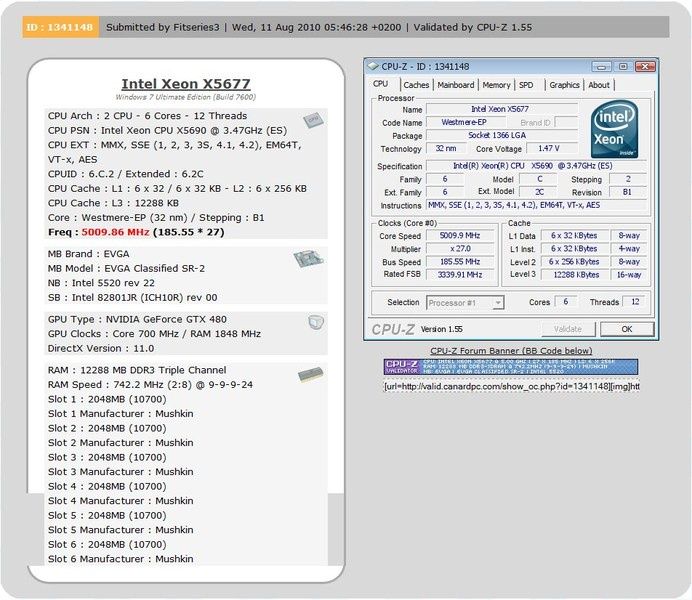This screenshot has height=600, width=692.
Task: Click the Level 2 cache value 6 x 256 KBytes
Action: click(x=575, y=262)
